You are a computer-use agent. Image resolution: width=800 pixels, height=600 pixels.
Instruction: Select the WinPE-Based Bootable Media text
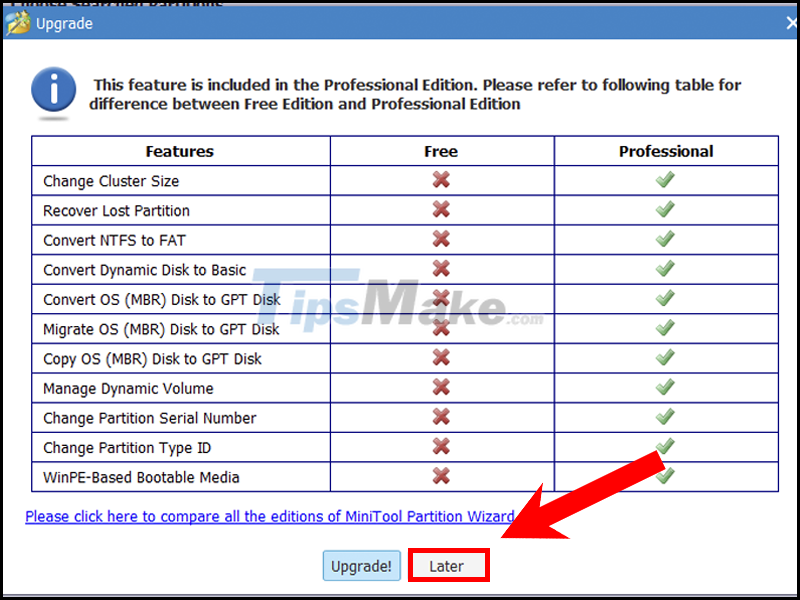coord(141,478)
